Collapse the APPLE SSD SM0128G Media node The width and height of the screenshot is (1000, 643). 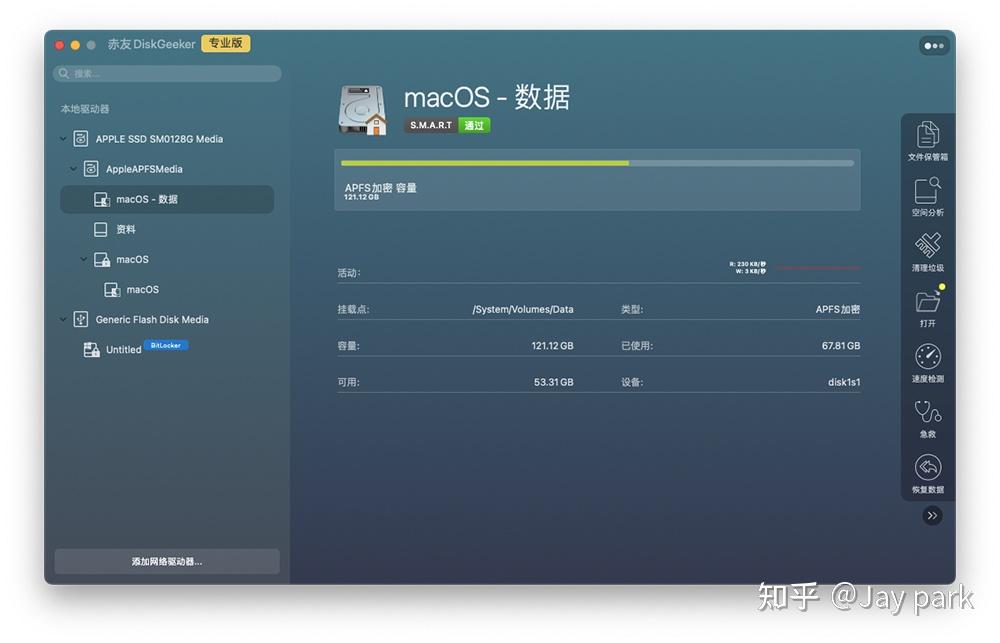(x=63, y=139)
